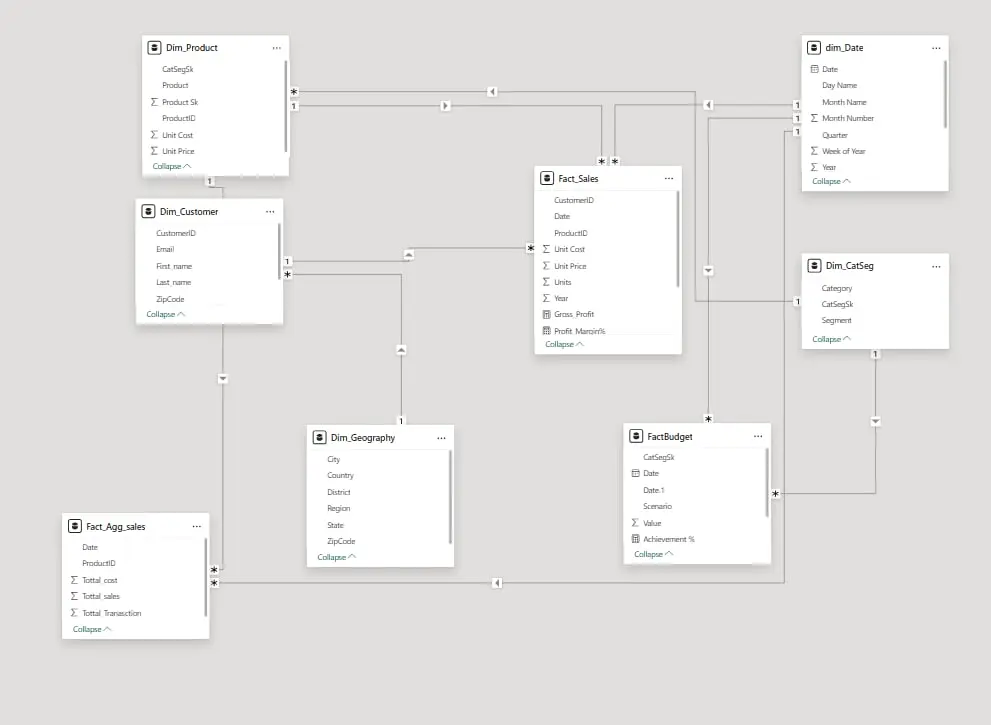Select Day Name field in dim_Date
Viewport: 991px width, 725px height.
pyautogui.click(x=839, y=85)
